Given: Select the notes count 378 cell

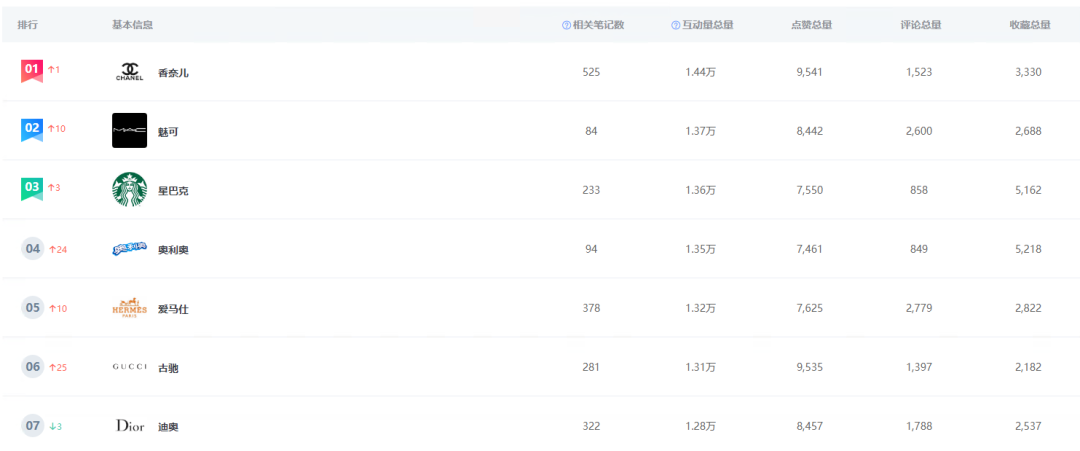Looking at the screenshot, I should click(x=591, y=308).
